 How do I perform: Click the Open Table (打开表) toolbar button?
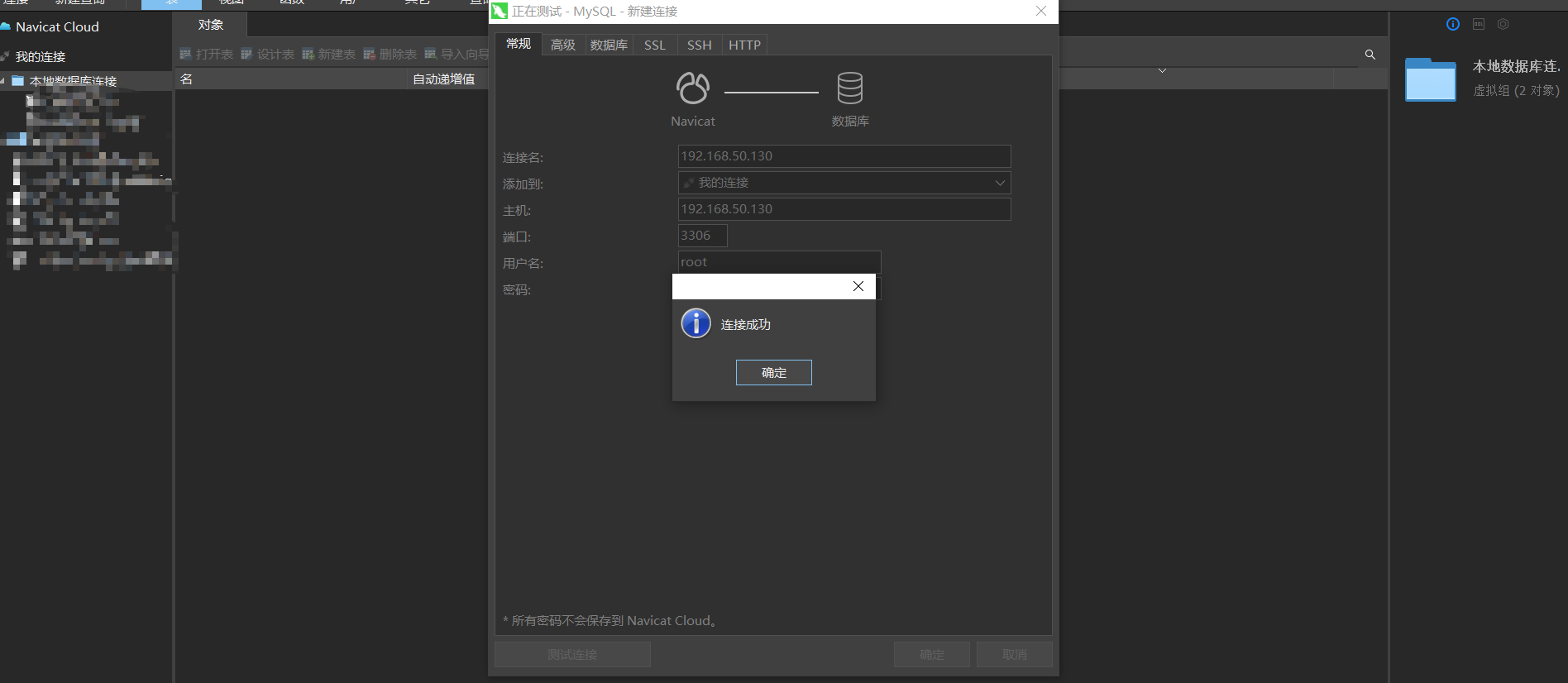pos(207,55)
